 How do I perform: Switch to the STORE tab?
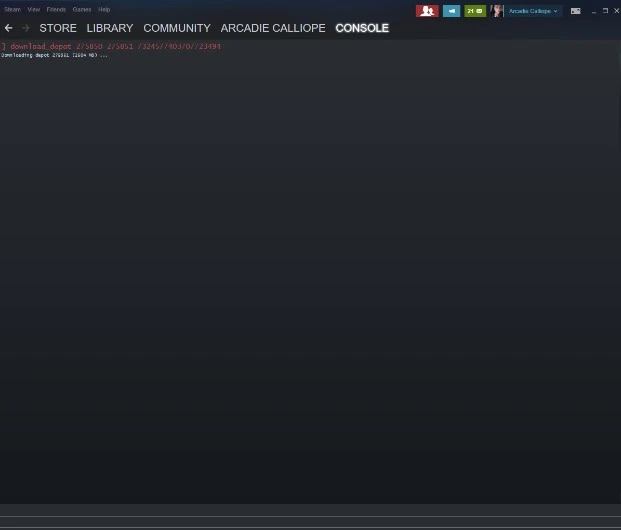pyautogui.click(x=58, y=28)
